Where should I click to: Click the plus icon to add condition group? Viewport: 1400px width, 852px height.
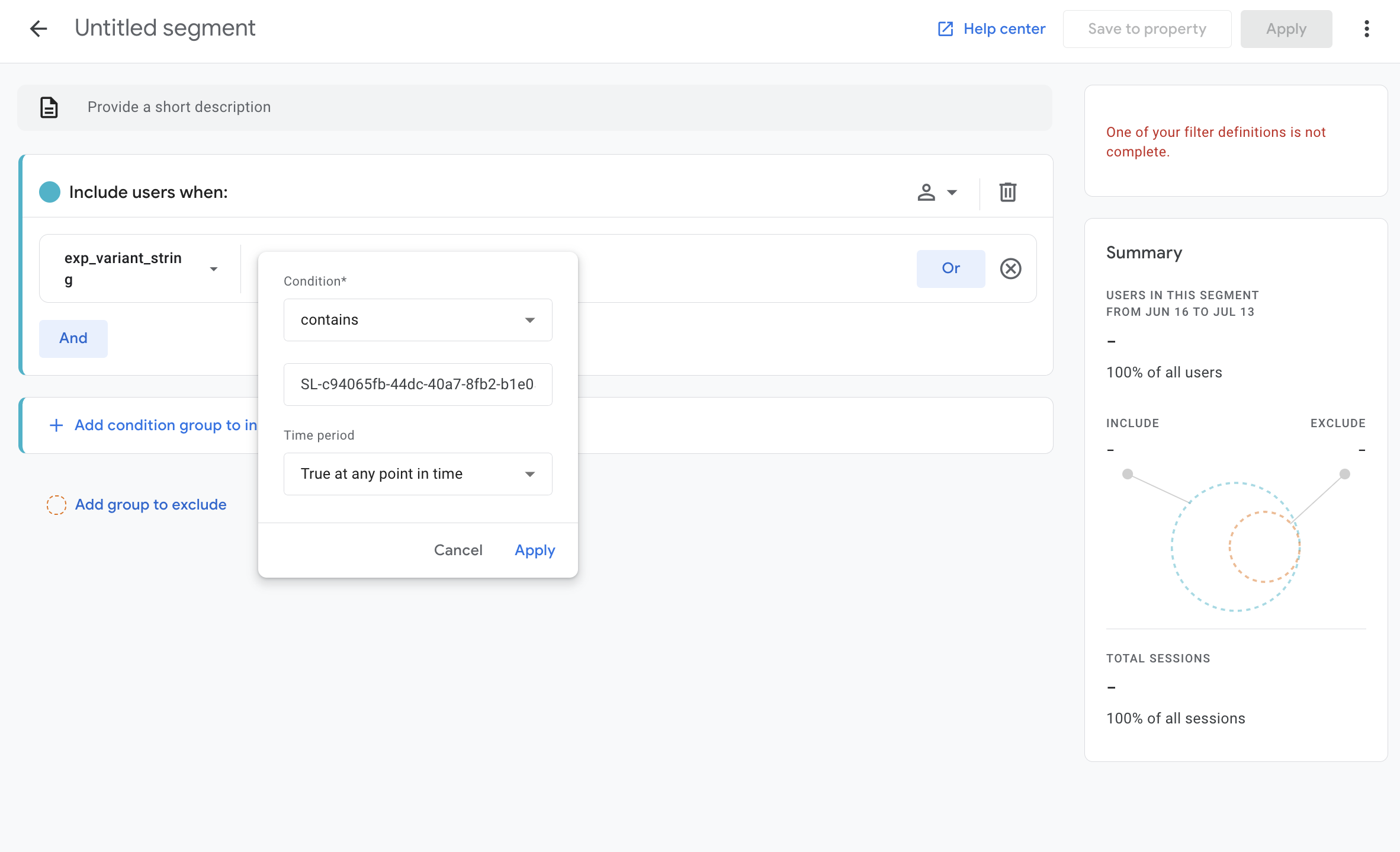coord(56,425)
